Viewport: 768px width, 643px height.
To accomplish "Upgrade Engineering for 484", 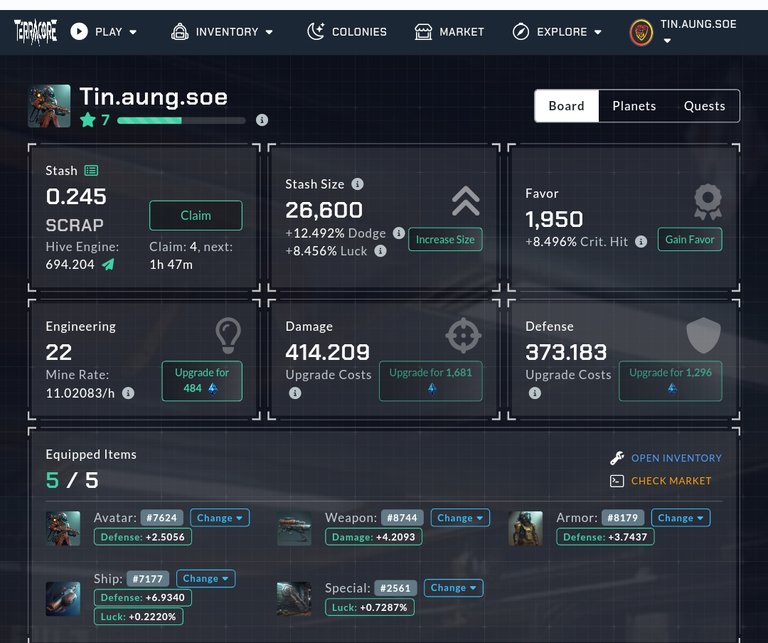I will (x=202, y=381).
